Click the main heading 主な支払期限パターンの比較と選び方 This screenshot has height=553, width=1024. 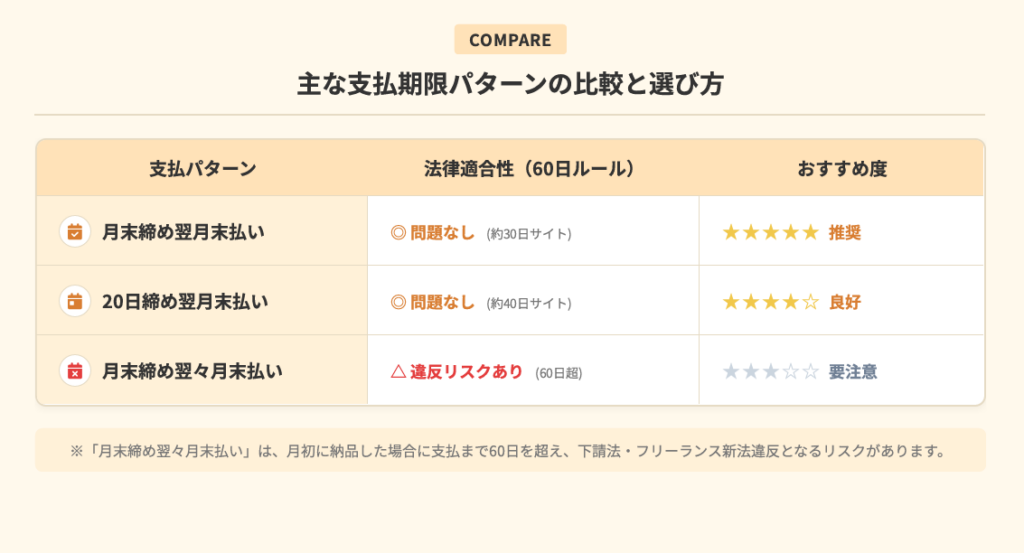pos(510,84)
